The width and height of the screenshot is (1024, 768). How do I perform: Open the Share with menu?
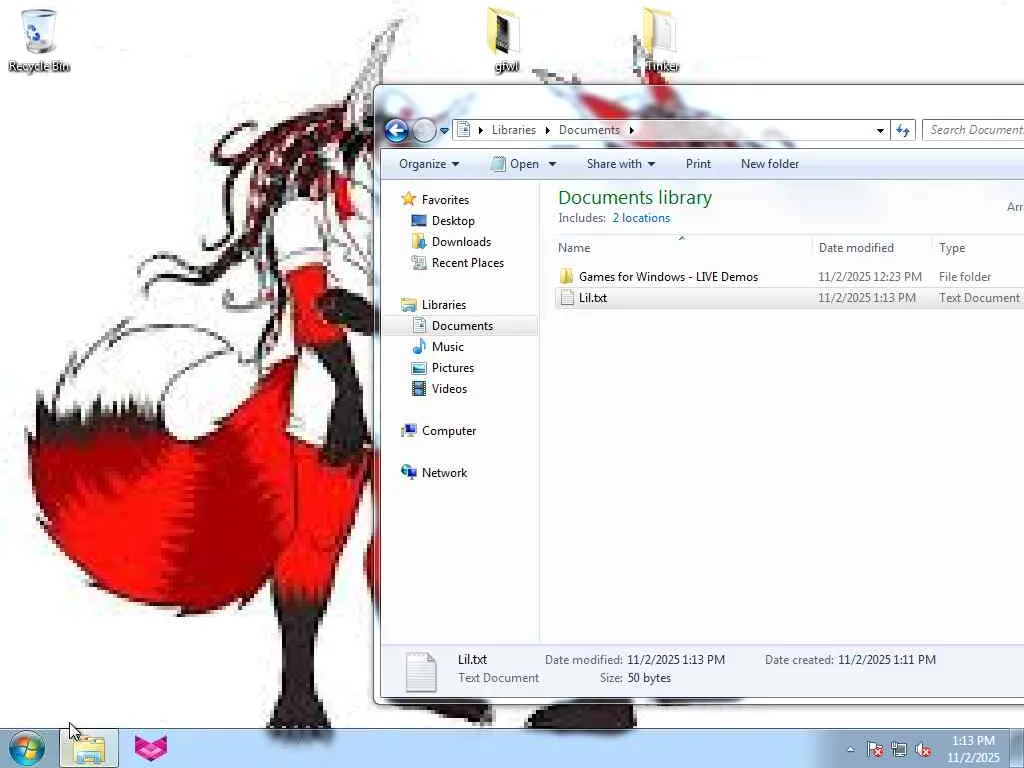[x=620, y=164]
